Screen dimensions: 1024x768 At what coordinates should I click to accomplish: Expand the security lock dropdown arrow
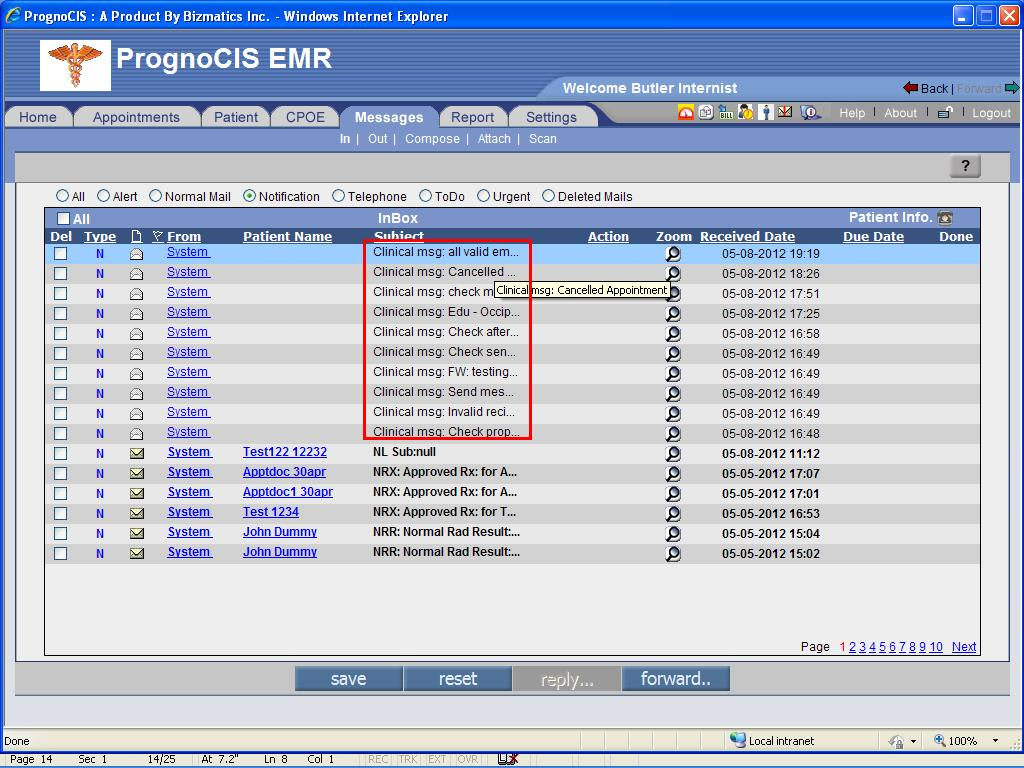[x=913, y=741]
